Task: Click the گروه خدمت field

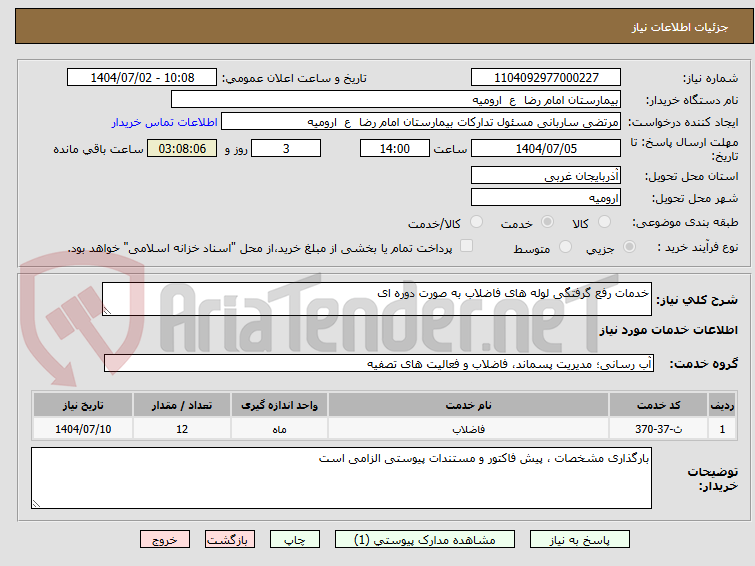Action: 379,363
